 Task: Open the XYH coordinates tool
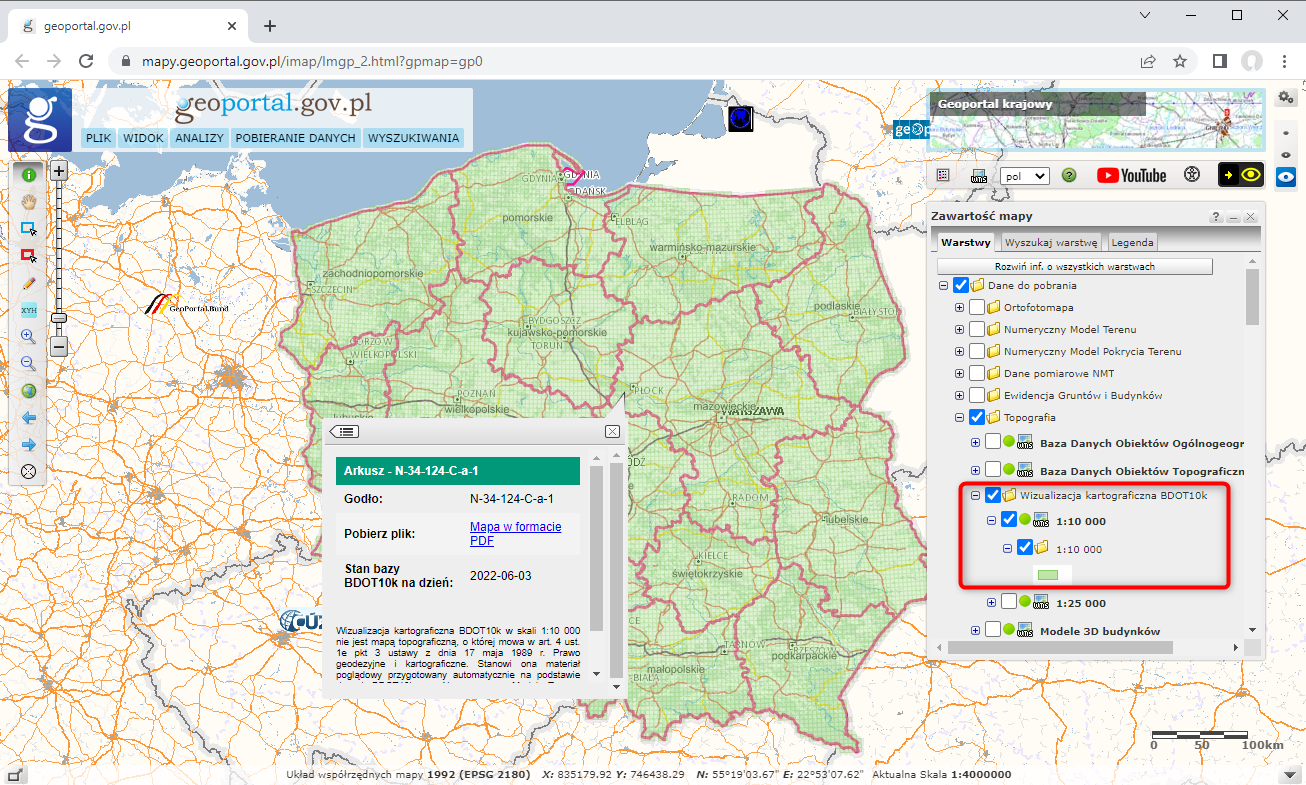(x=29, y=310)
